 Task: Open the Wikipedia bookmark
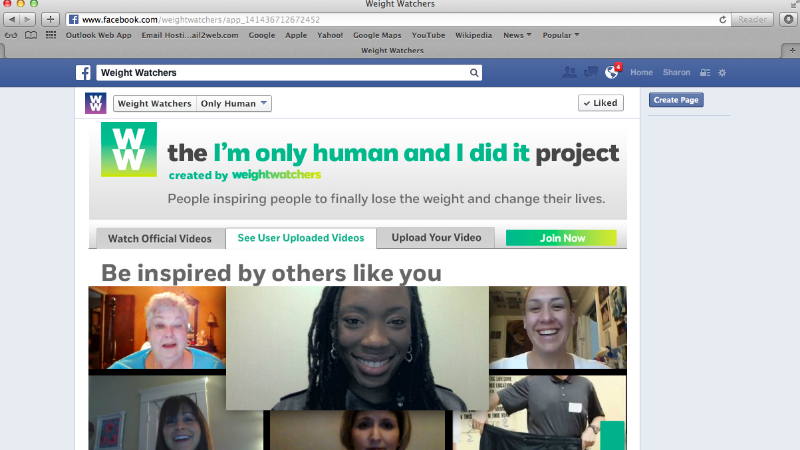tap(473, 35)
